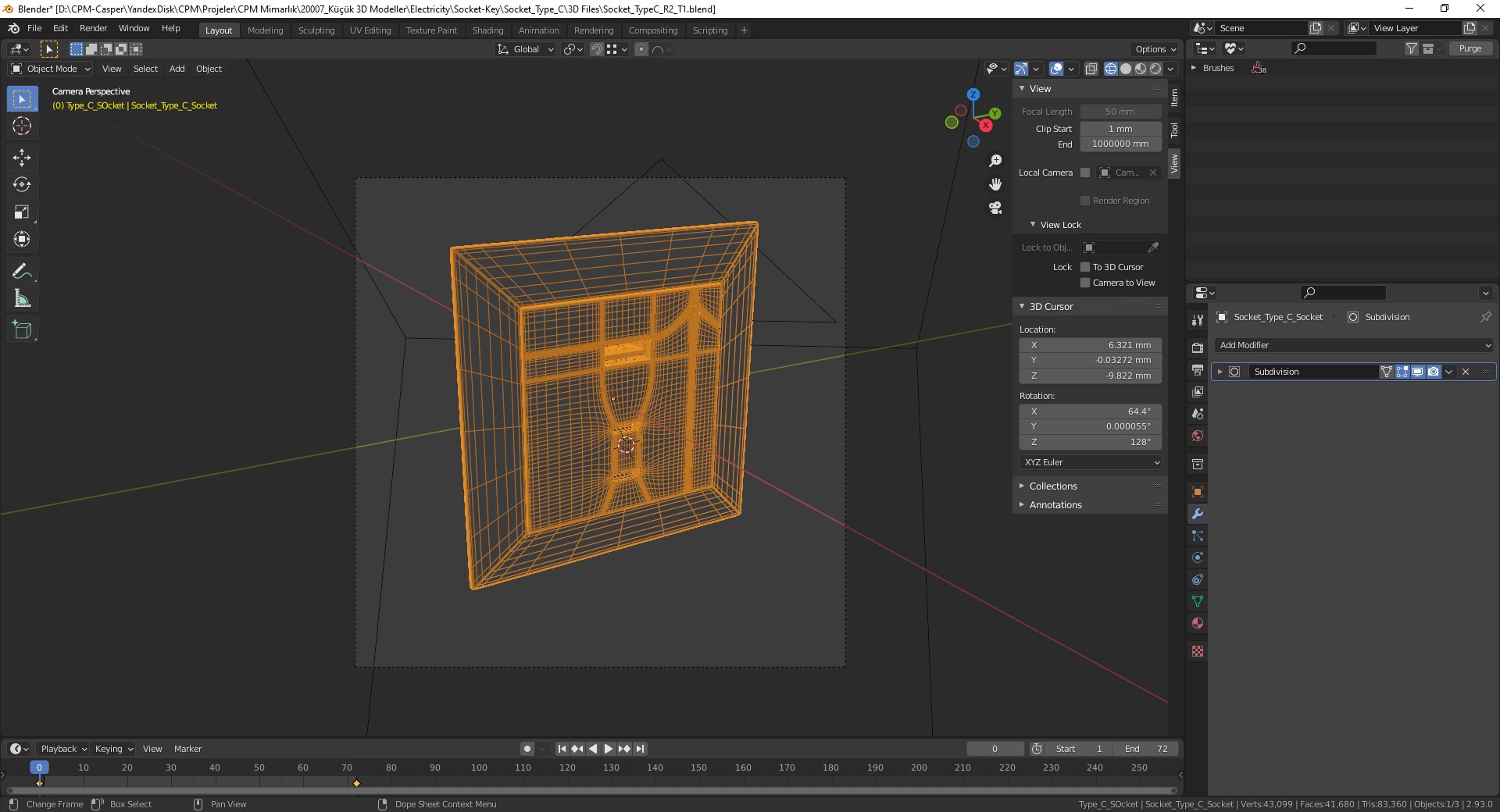Toggle snapping magnet in header

click(x=597, y=49)
